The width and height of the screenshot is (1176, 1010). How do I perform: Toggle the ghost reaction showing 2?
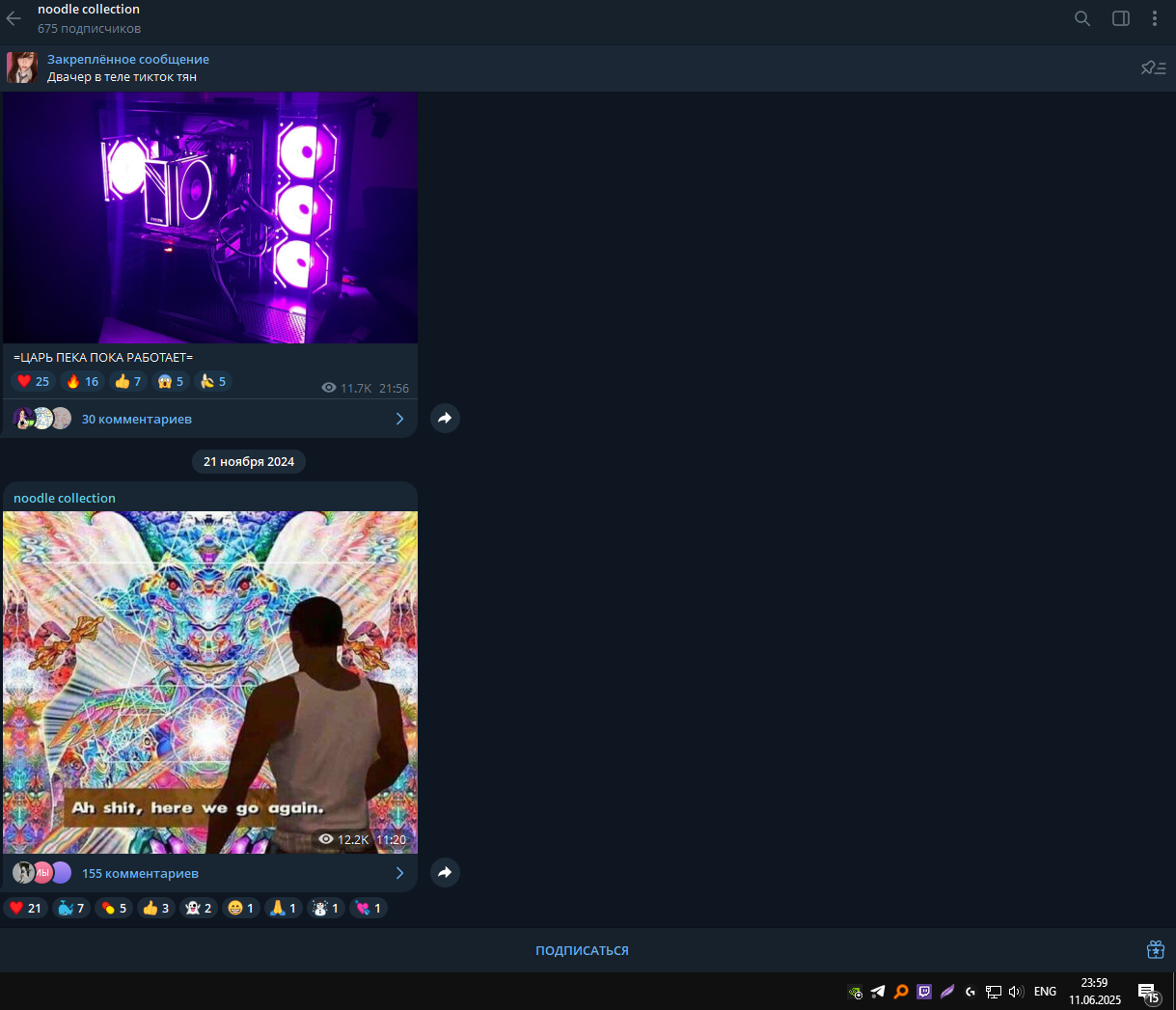point(198,908)
